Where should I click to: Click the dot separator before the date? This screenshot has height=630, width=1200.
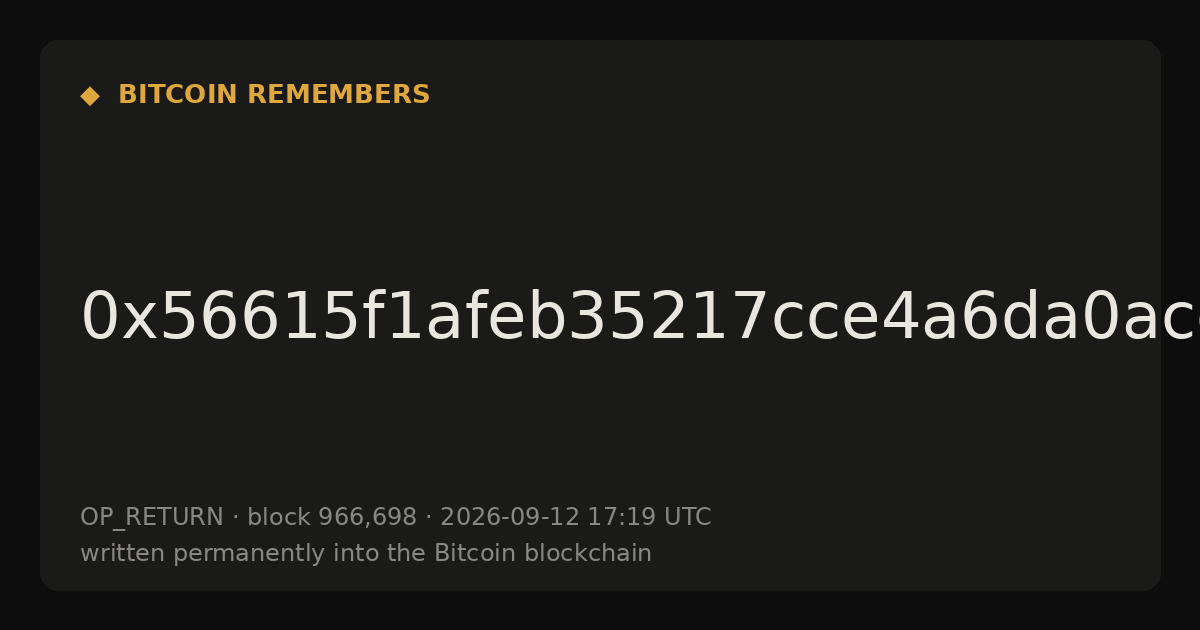(428, 518)
